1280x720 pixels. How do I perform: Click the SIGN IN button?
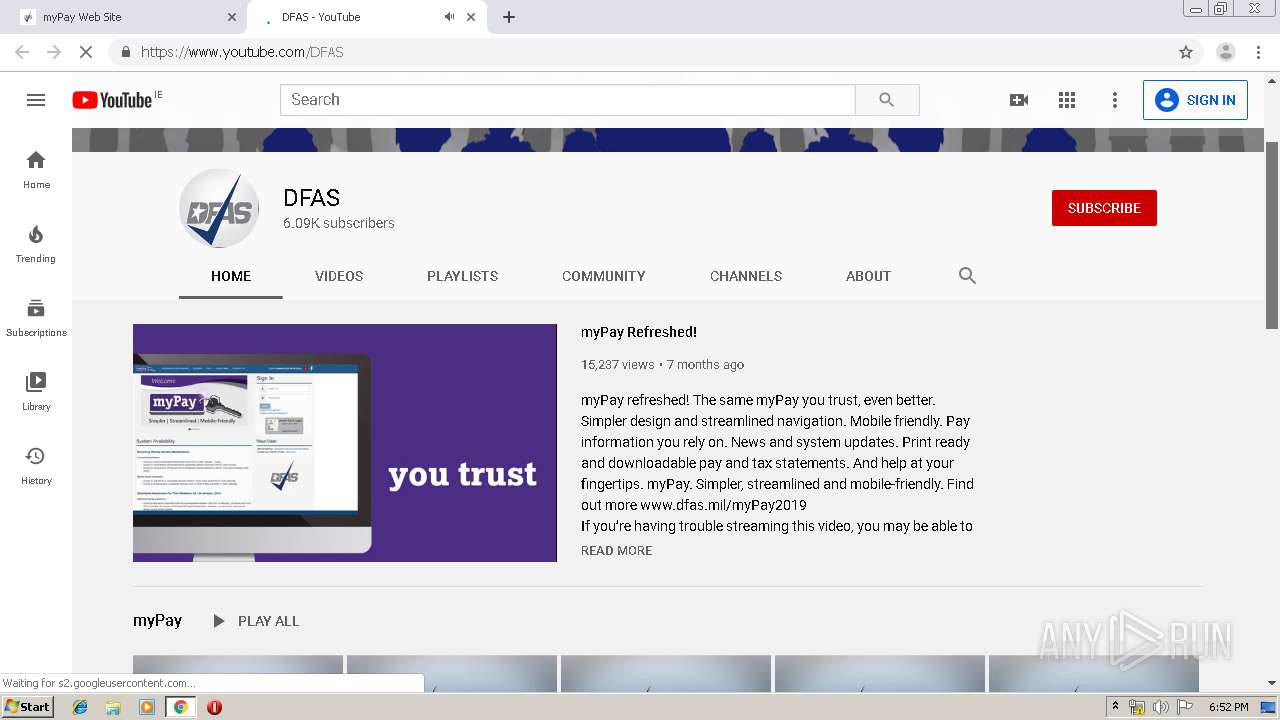coord(1195,100)
